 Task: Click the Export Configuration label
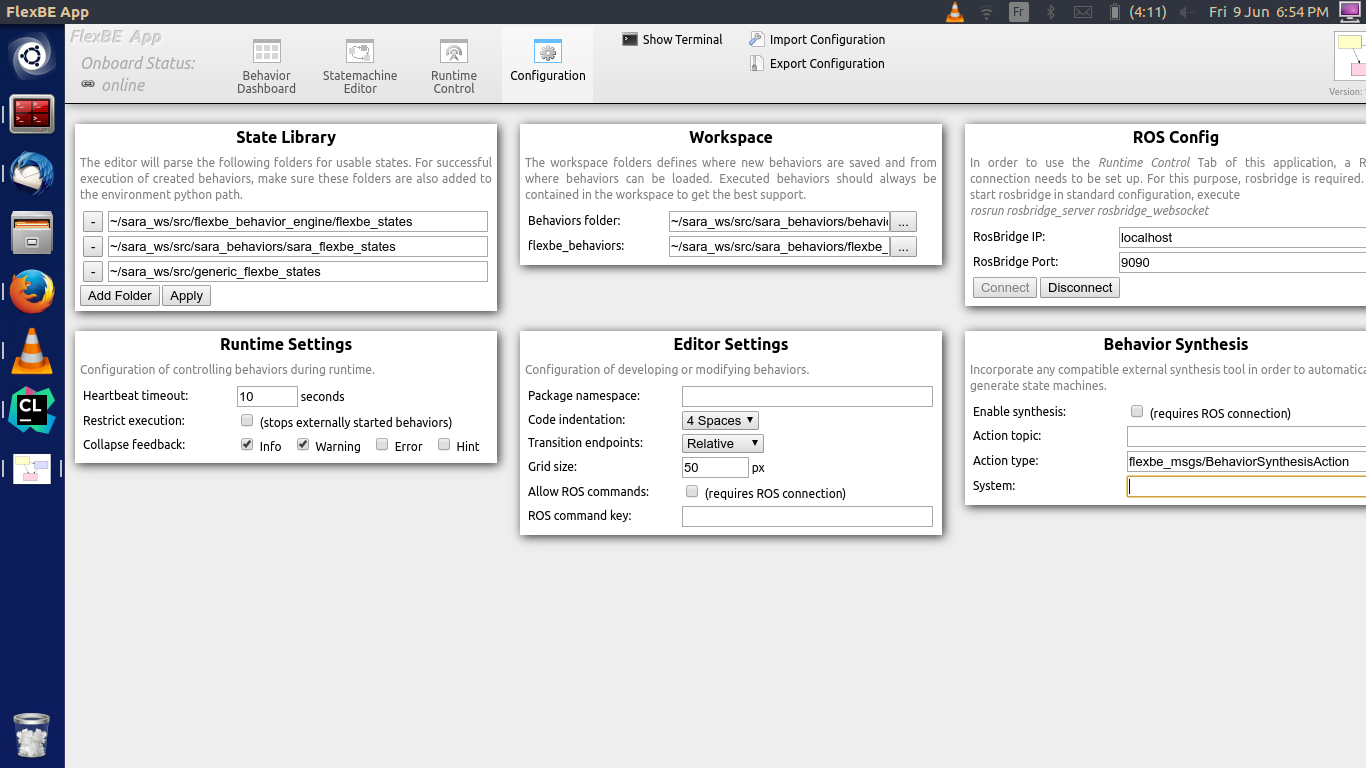827,63
